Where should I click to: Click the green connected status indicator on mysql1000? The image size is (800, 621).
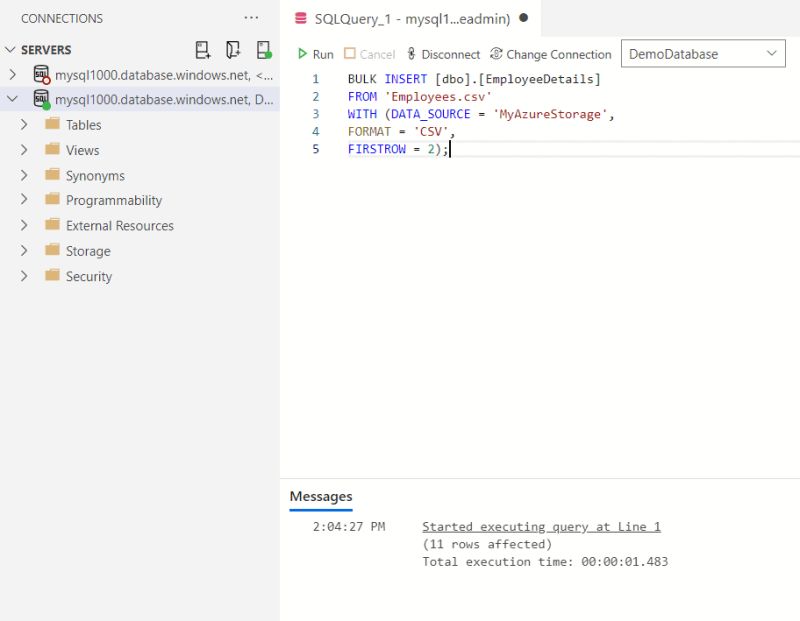pos(47,106)
